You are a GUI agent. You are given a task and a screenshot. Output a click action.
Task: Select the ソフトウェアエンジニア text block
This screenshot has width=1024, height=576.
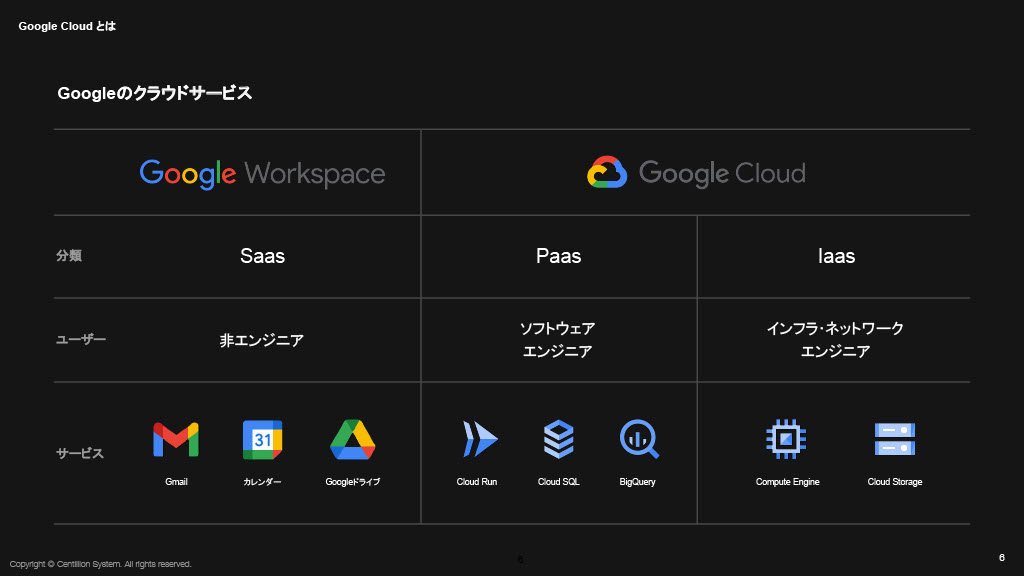558,340
